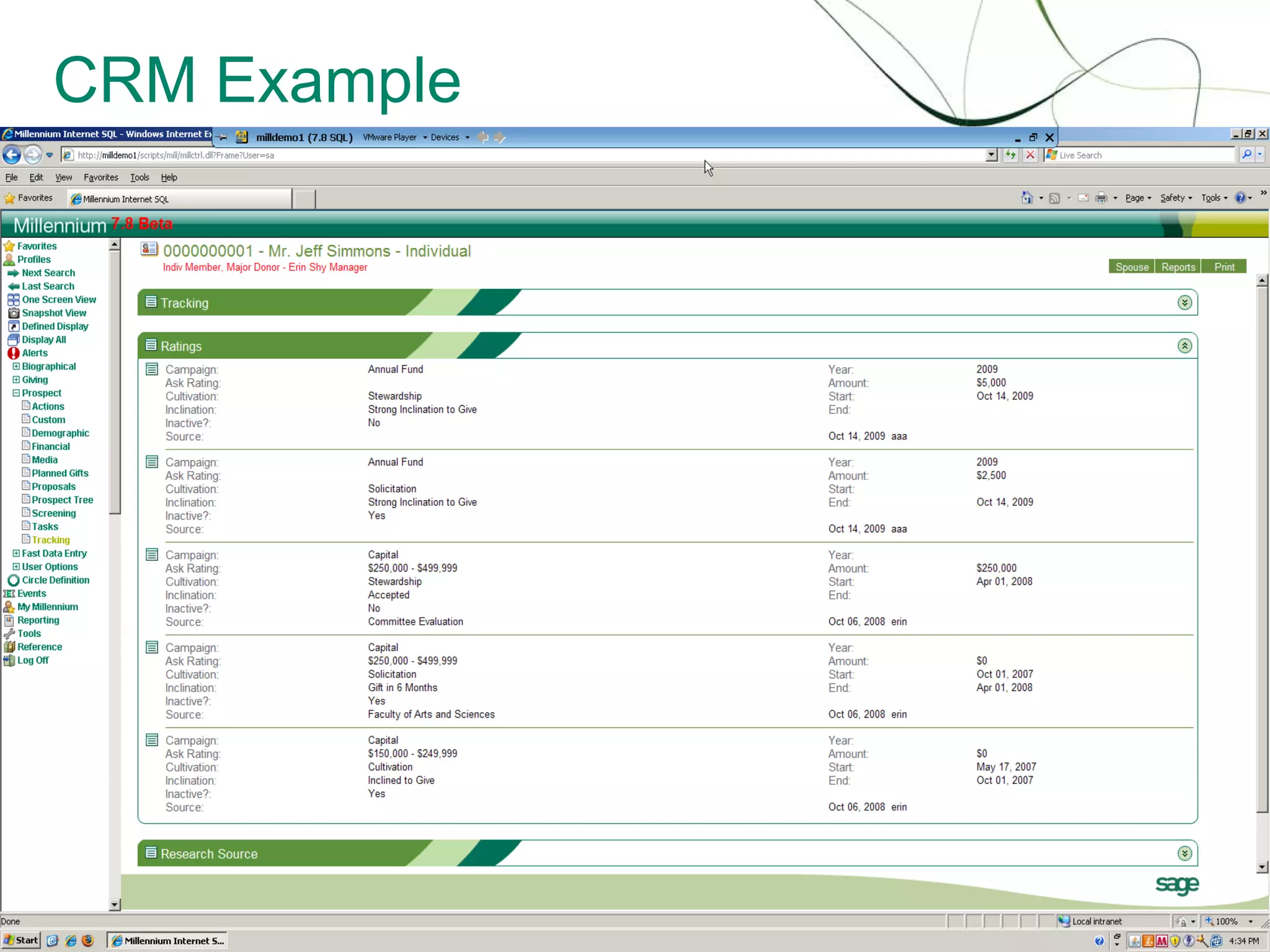Click the Reports button
This screenshot has width=1270, height=952.
click(1178, 267)
